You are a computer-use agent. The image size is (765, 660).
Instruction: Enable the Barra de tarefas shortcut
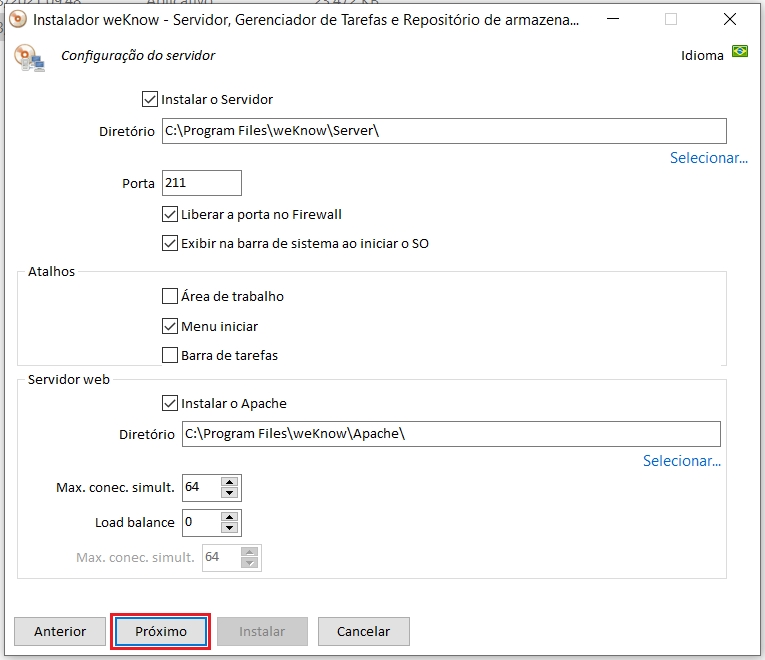(170, 355)
